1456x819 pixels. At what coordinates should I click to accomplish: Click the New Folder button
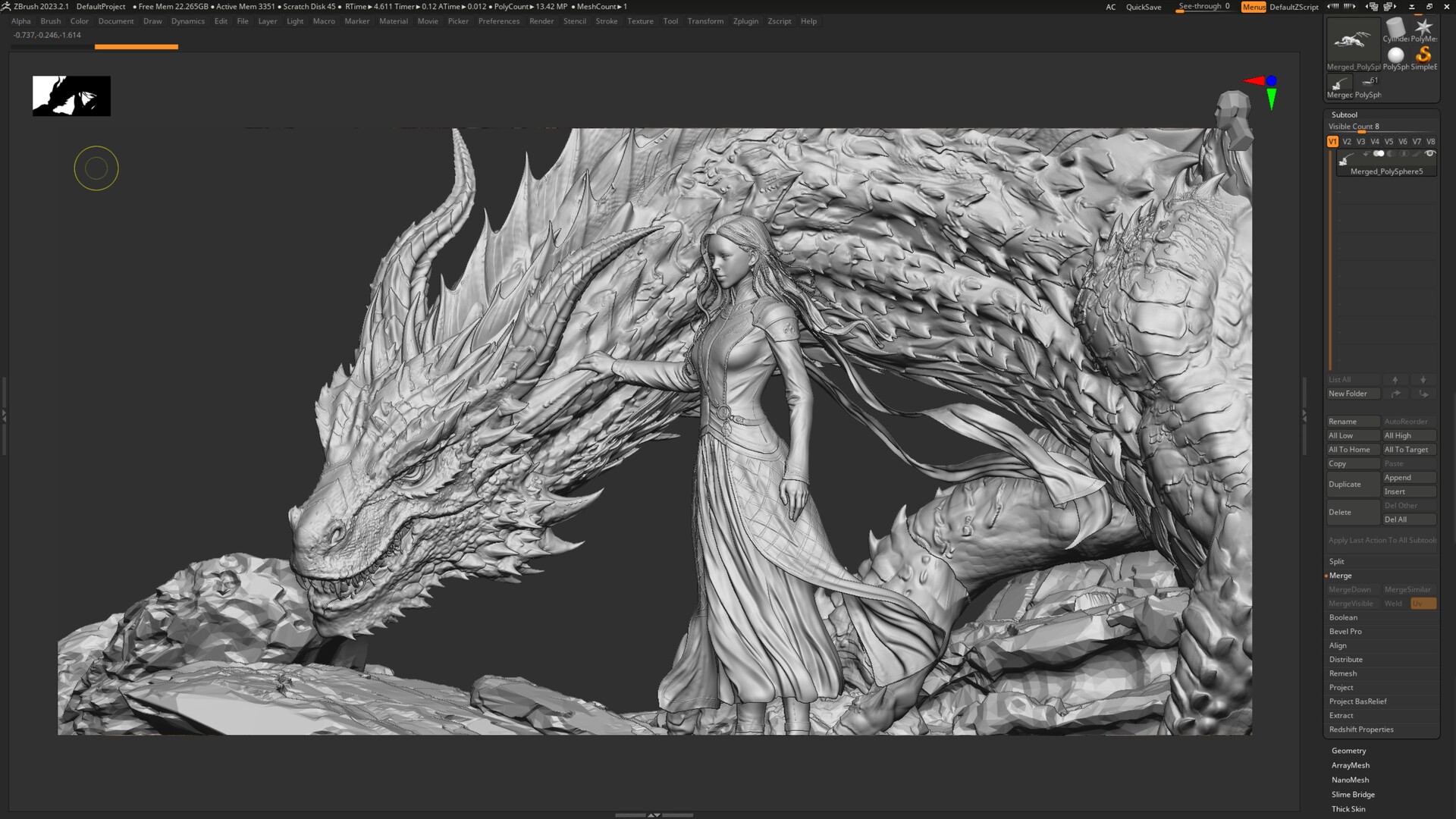1351,394
